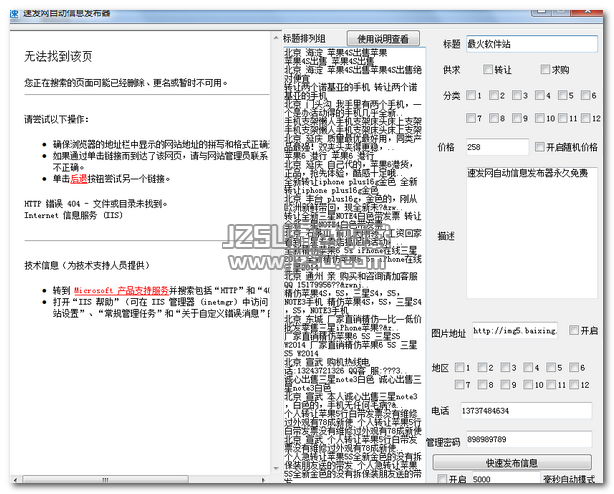Tick 分类 category checkbox 7
This screenshot has width=614, height=494.
tap(471, 118)
